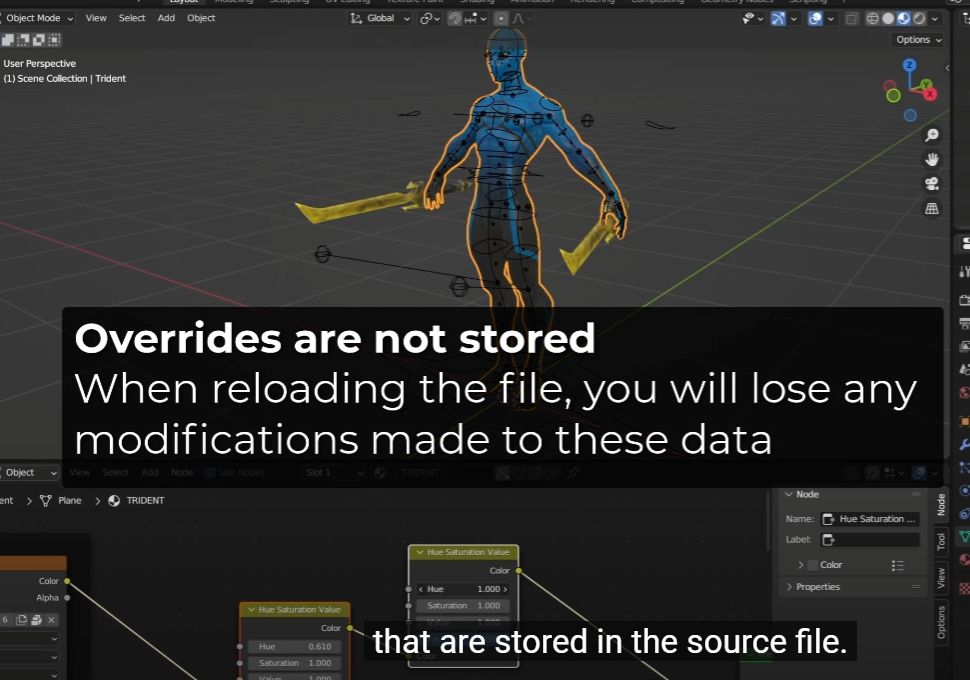Open selectability and visibility dropdown
Screen dimensions: 970x680
[x=753, y=19]
